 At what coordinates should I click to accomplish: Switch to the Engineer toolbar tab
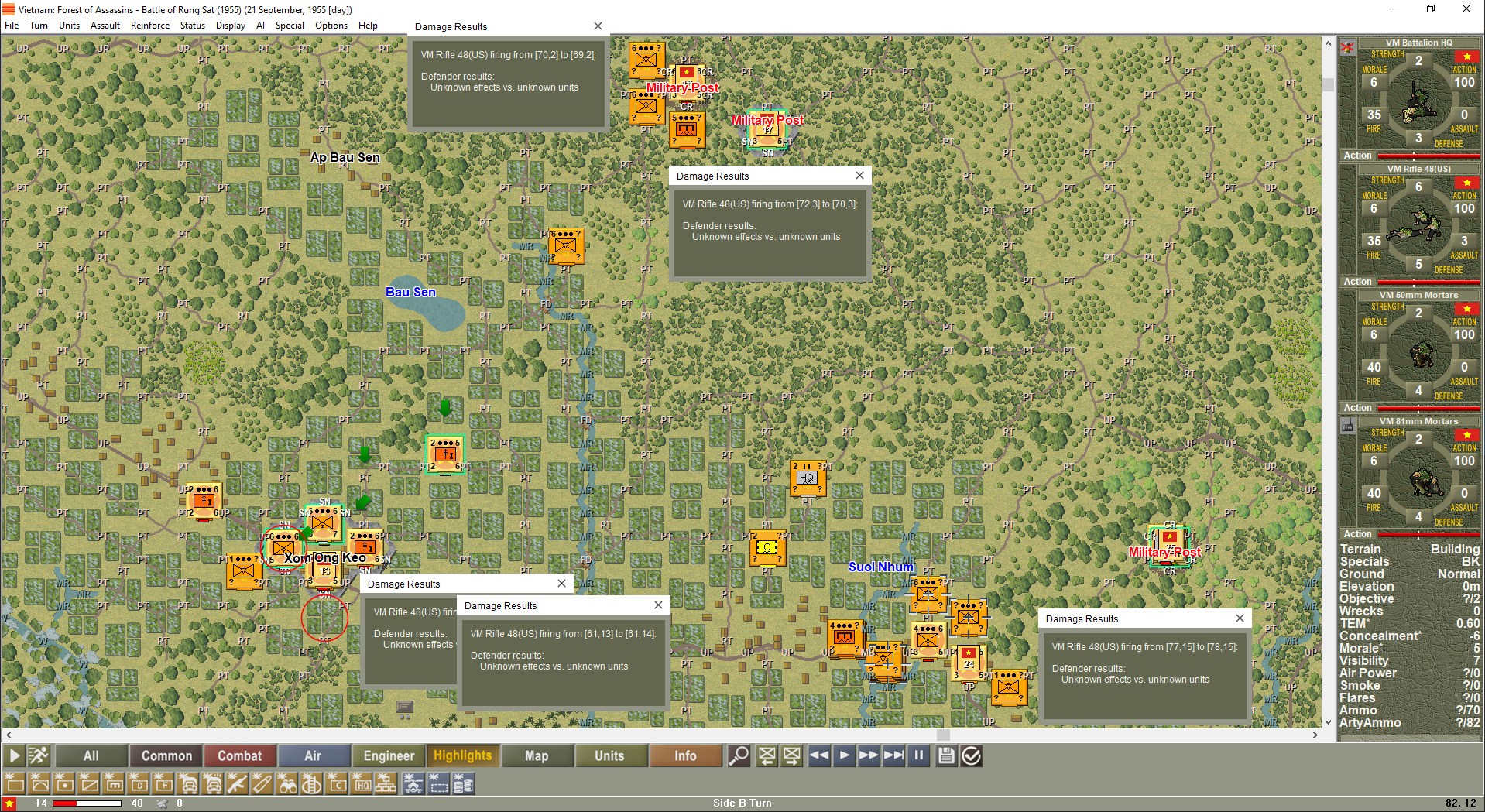click(x=389, y=755)
